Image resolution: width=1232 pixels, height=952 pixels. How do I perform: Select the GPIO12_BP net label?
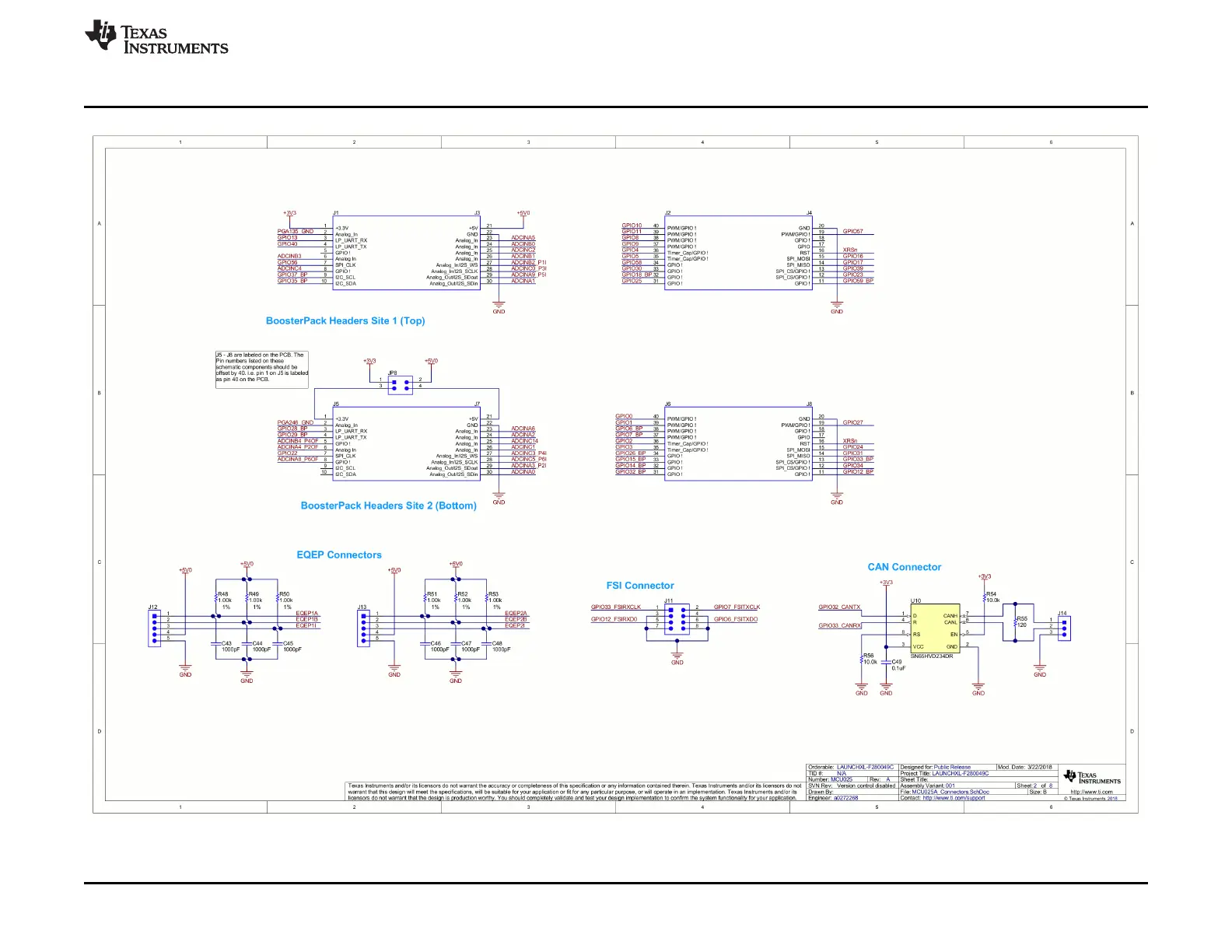(858, 472)
